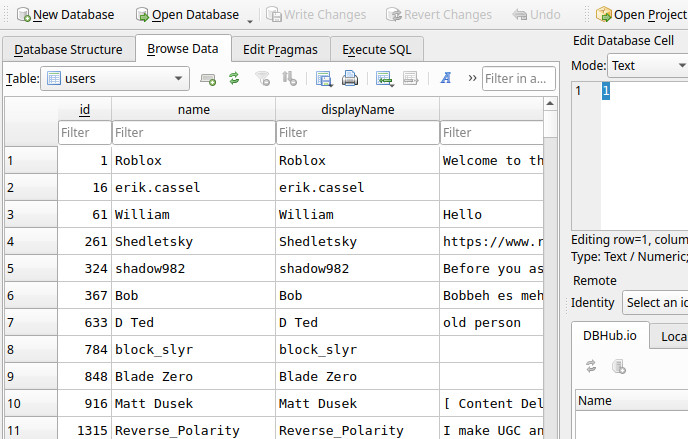Open the Table selector dropdown
Viewport: 688px width, 439px height.
tap(115, 79)
